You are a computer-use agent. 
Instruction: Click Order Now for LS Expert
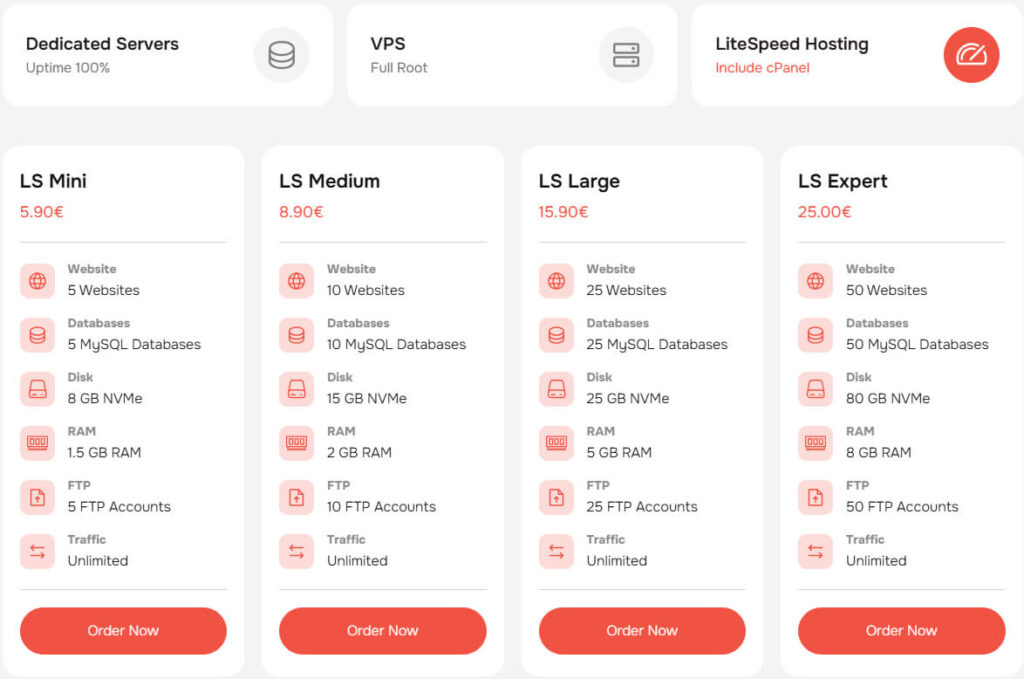[x=900, y=631]
